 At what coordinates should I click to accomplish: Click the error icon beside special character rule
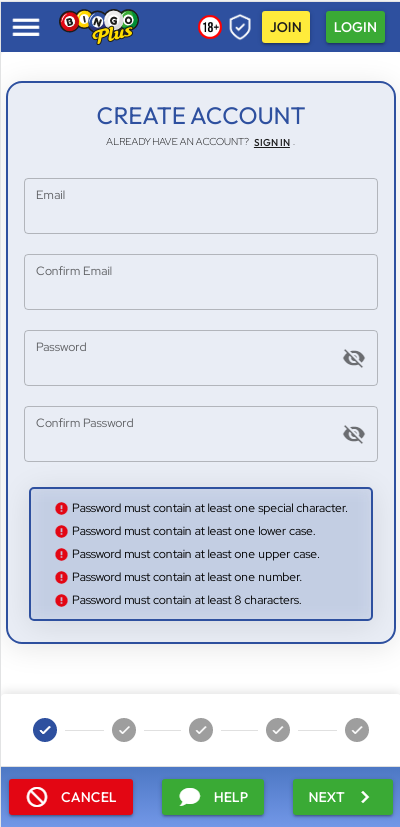[x=61, y=508]
